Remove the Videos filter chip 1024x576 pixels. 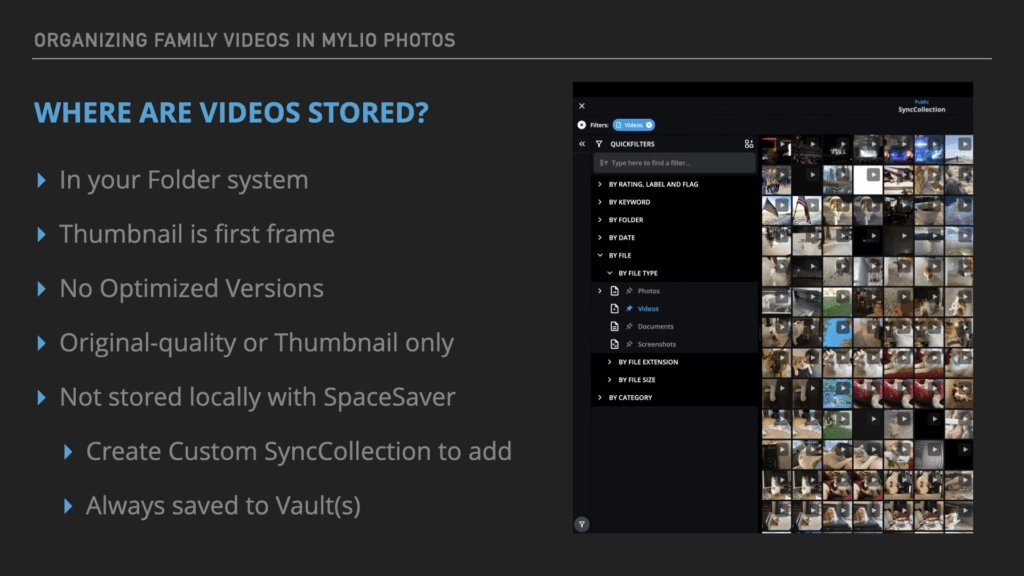[x=649, y=125]
